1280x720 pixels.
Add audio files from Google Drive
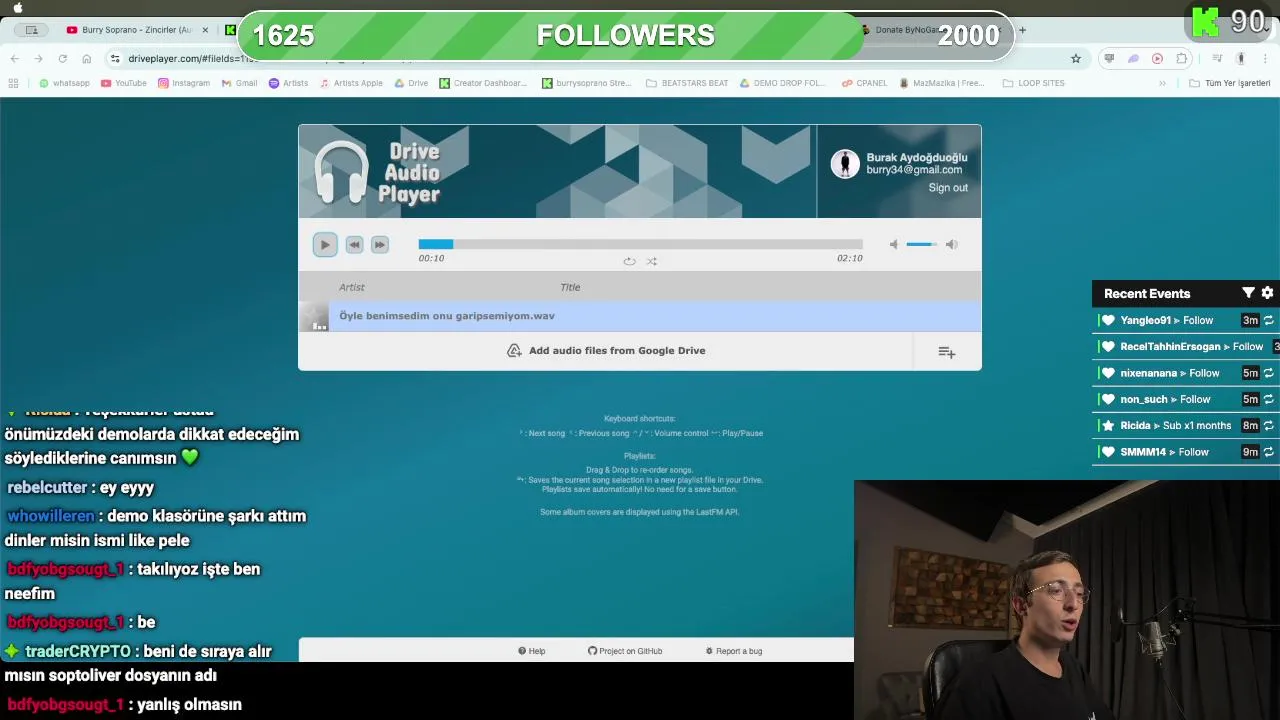pos(606,351)
